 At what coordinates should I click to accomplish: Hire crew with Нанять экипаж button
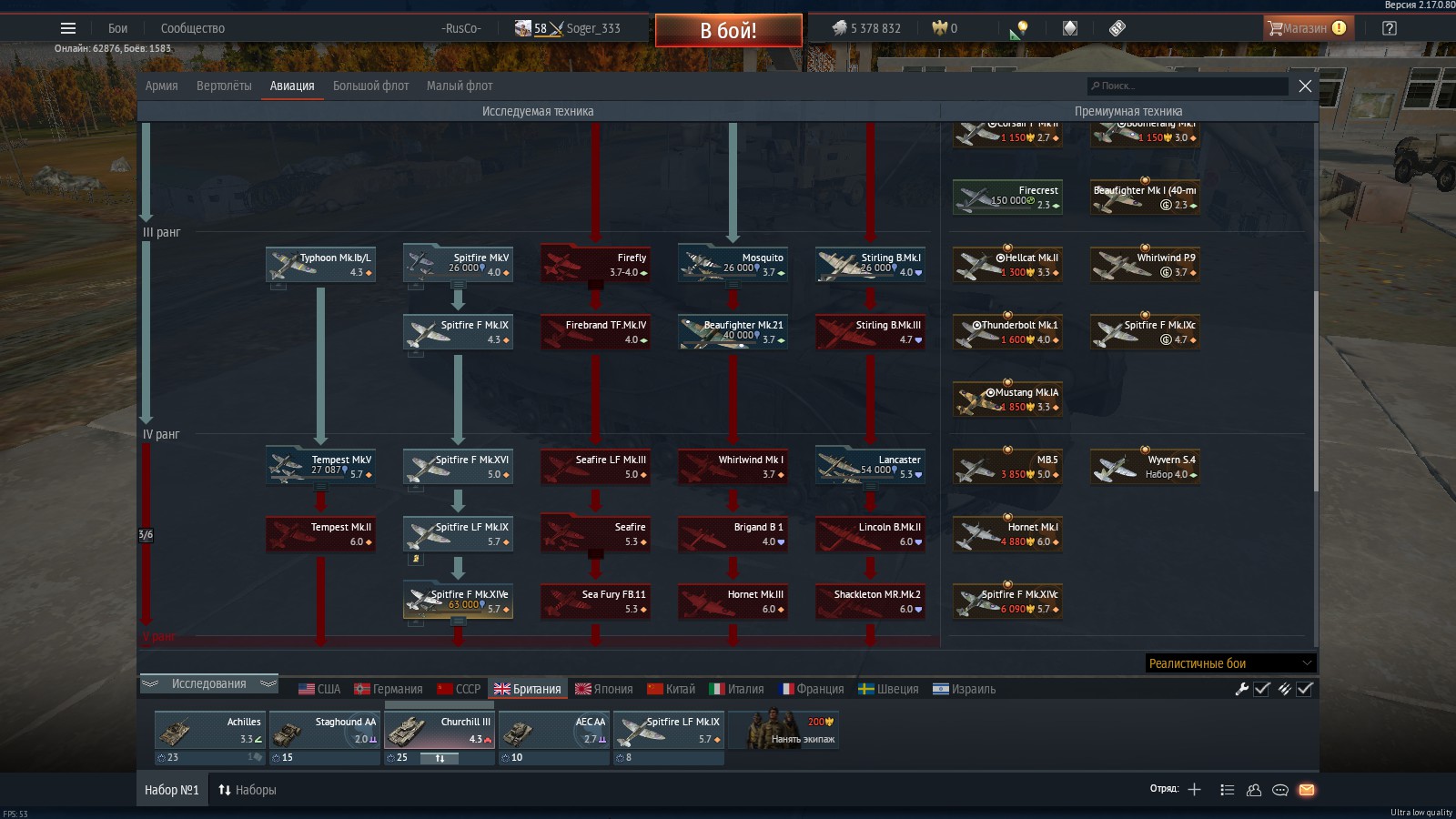point(784,730)
